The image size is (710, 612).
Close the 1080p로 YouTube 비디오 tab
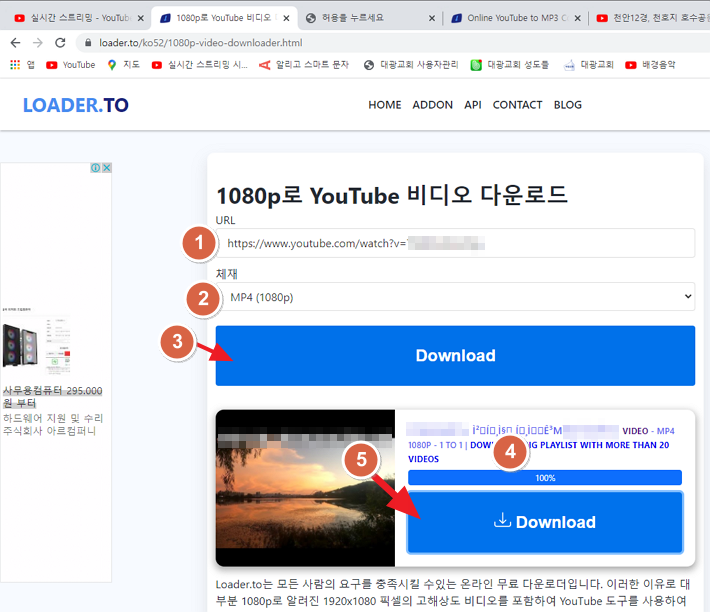286,18
